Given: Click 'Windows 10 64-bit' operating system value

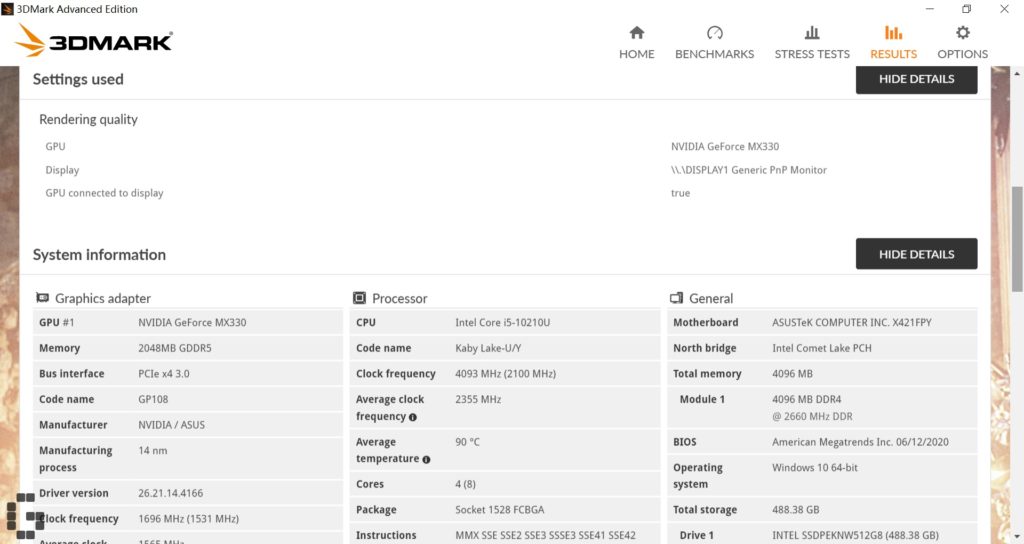Looking at the screenshot, I should tap(814, 468).
